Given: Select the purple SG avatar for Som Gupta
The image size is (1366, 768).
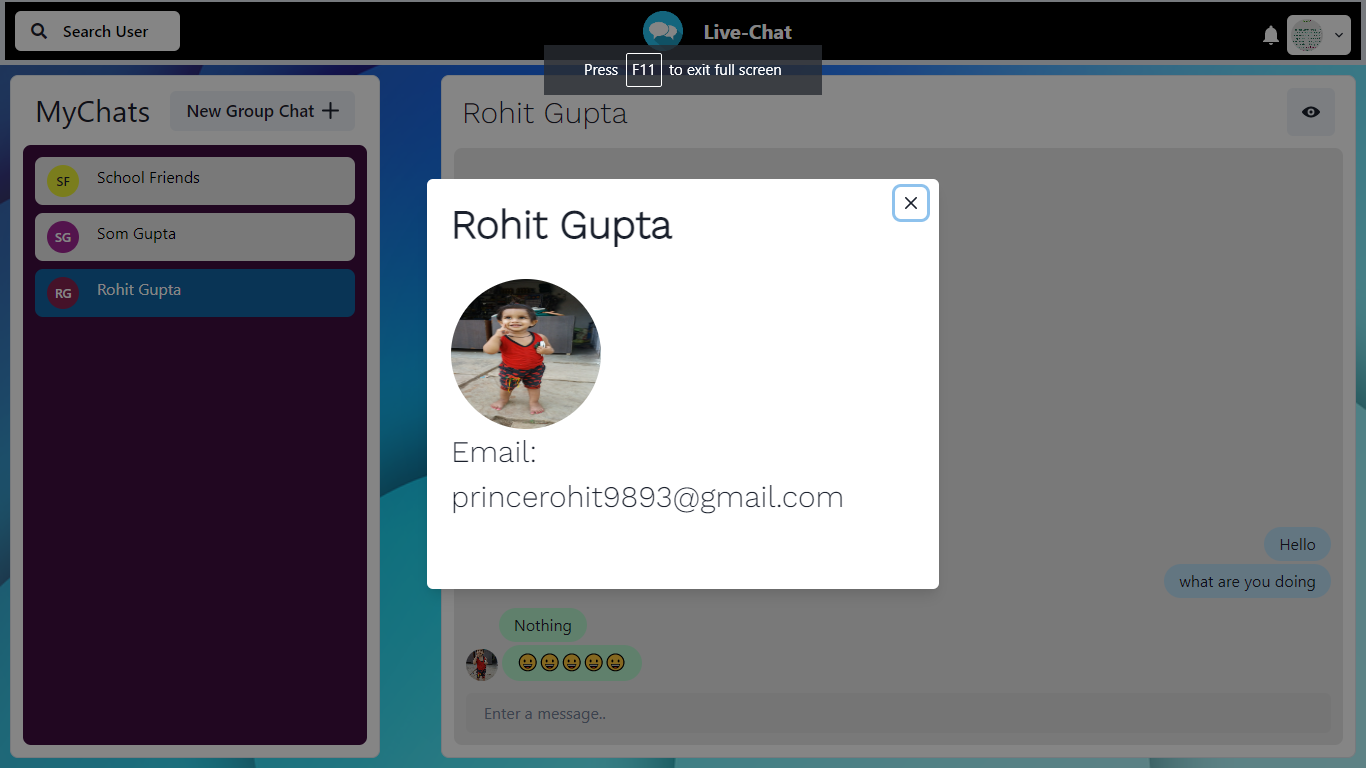Looking at the screenshot, I should 62,237.
